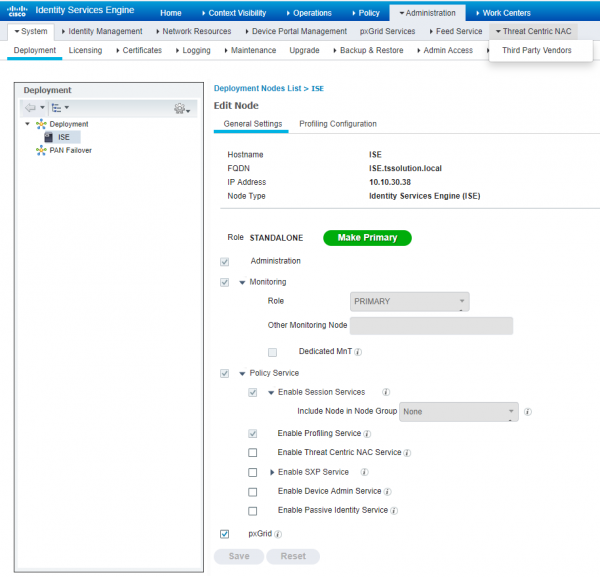Follow the Deployment Nodes List breadcrumb link
The width and height of the screenshot is (600, 577).
259,88
